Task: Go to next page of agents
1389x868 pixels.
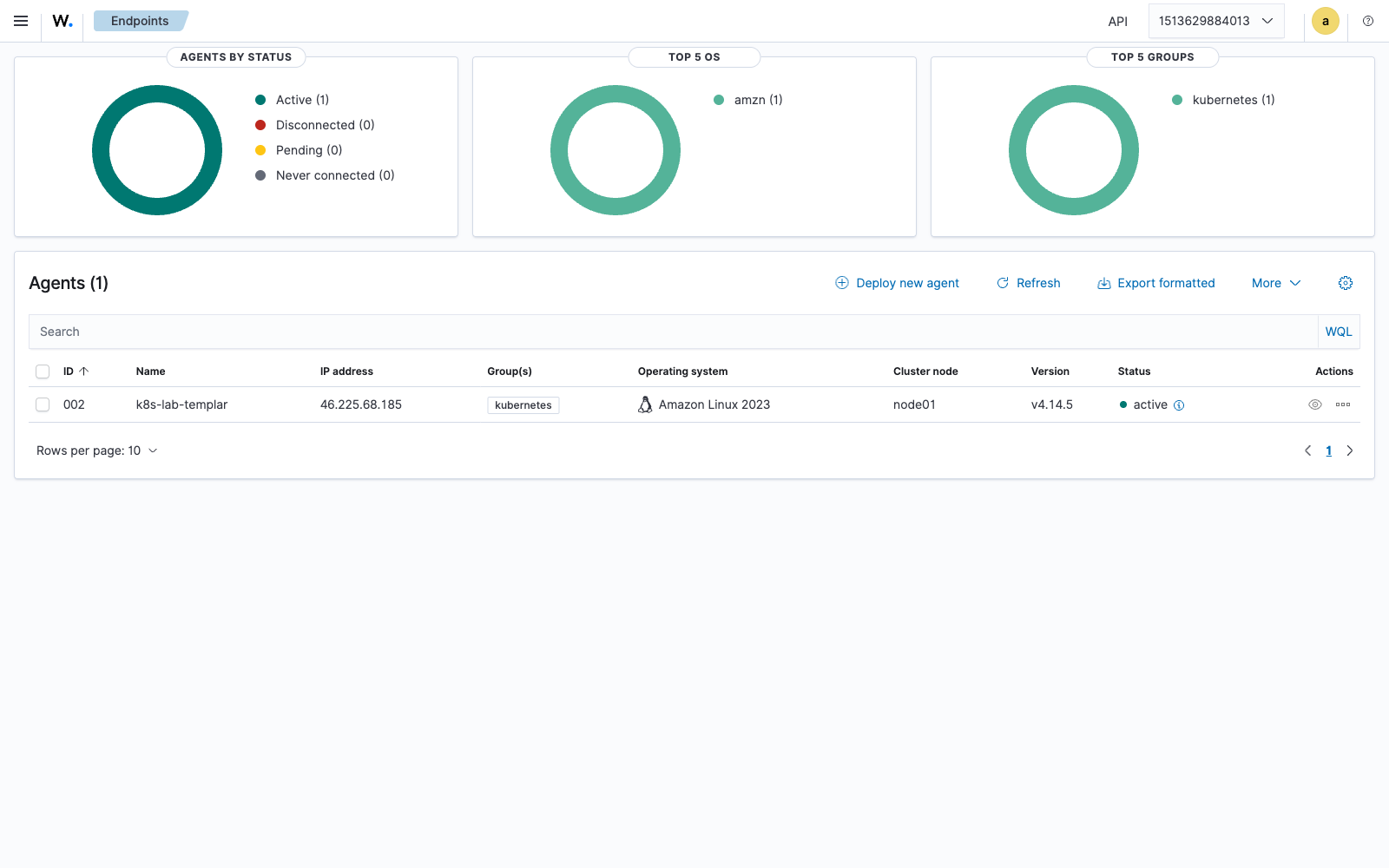Action: click(1350, 450)
